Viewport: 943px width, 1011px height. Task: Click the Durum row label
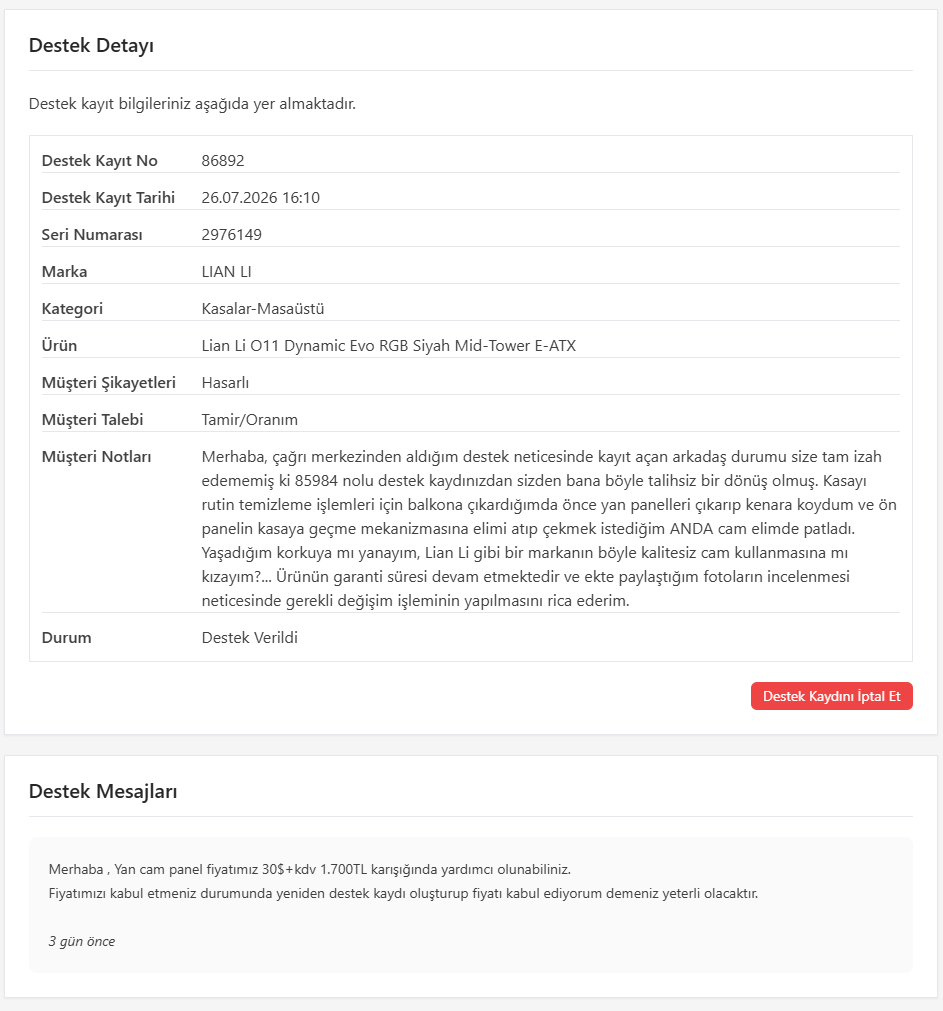[66, 638]
